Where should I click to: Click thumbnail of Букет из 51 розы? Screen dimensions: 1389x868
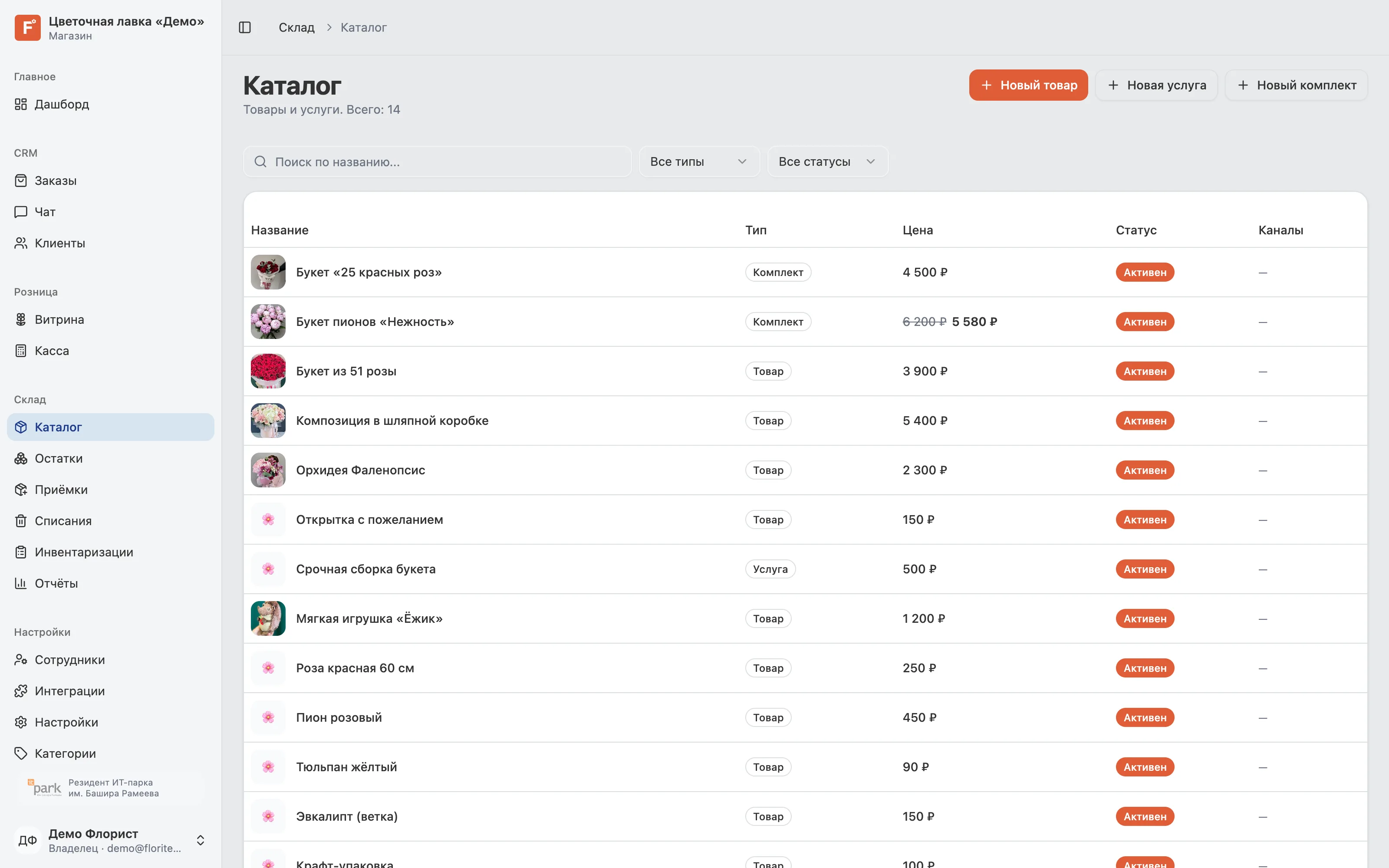click(268, 371)
